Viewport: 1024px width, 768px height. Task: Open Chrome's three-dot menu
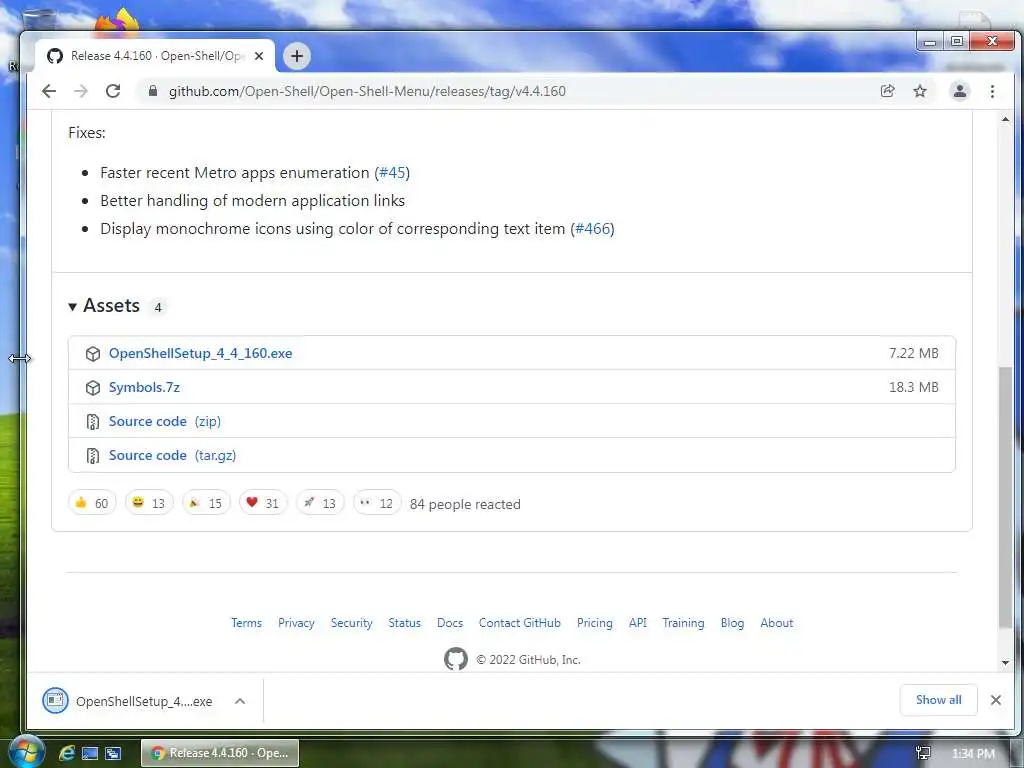pyautogui.click(x=992, y=91)
